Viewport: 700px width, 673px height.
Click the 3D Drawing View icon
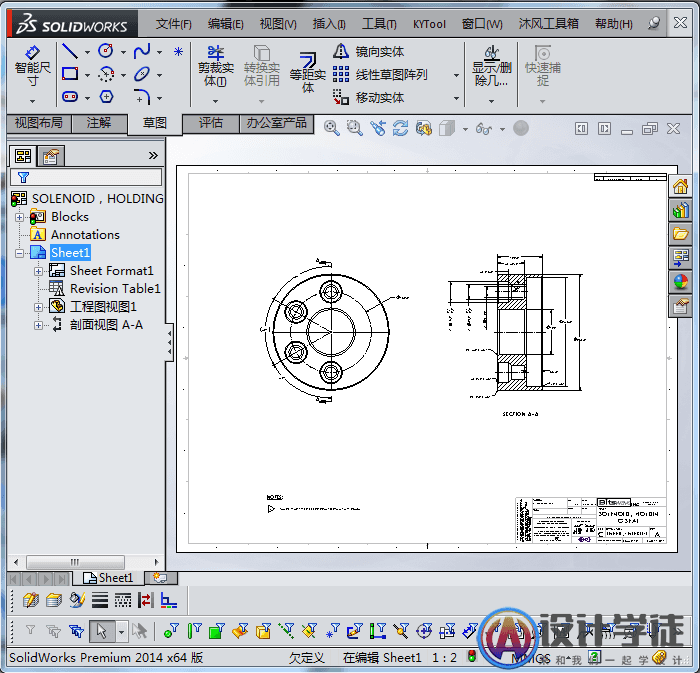pyautogui.click(x=424, y=129)
